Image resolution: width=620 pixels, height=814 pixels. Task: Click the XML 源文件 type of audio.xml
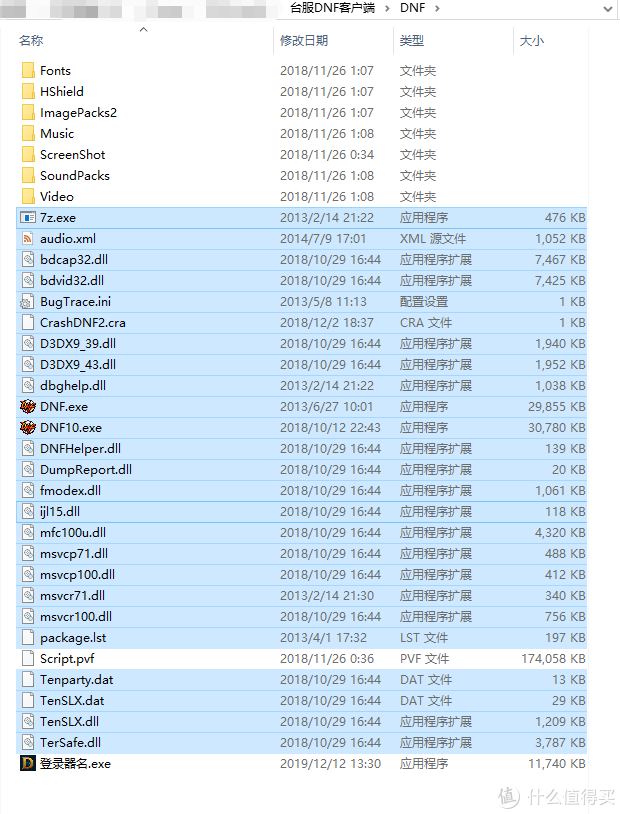433,239
